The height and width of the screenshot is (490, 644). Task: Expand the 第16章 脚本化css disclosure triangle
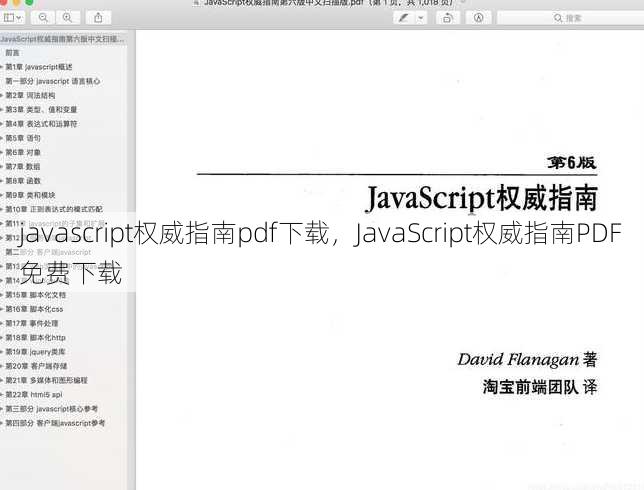tap(2, 309)
